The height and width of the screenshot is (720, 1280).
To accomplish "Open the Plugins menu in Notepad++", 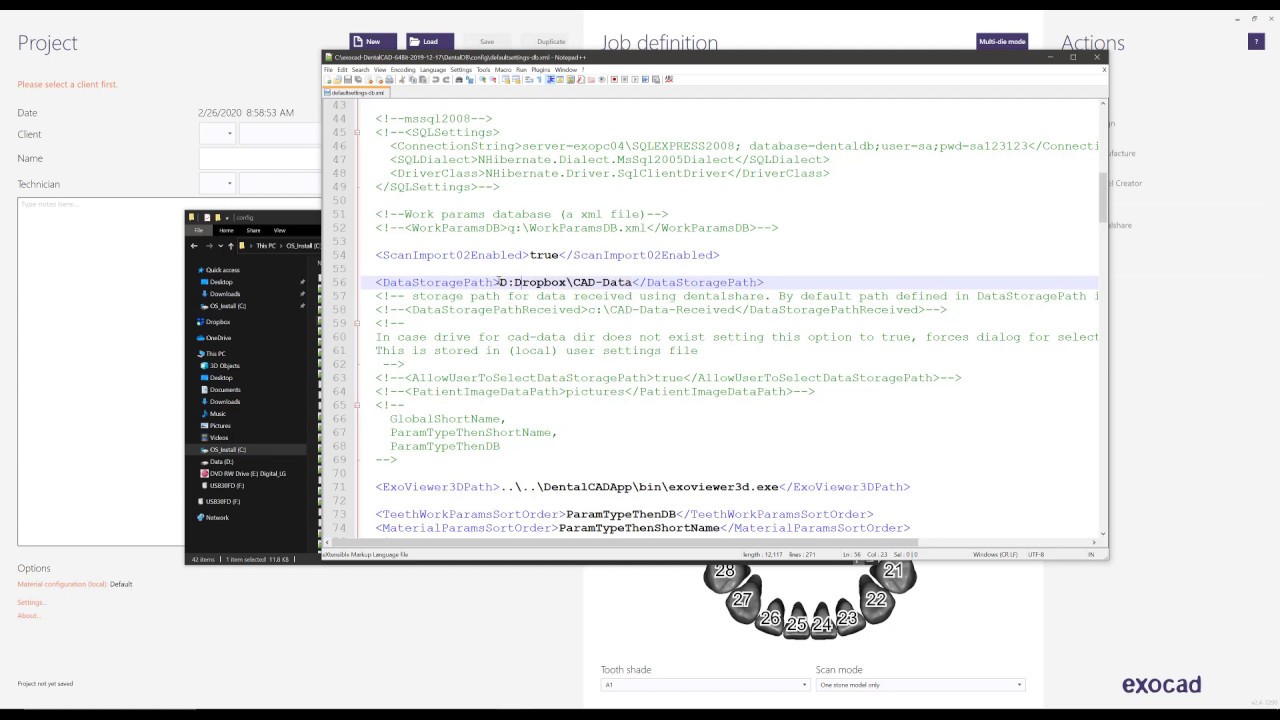I will coord(540,70).
